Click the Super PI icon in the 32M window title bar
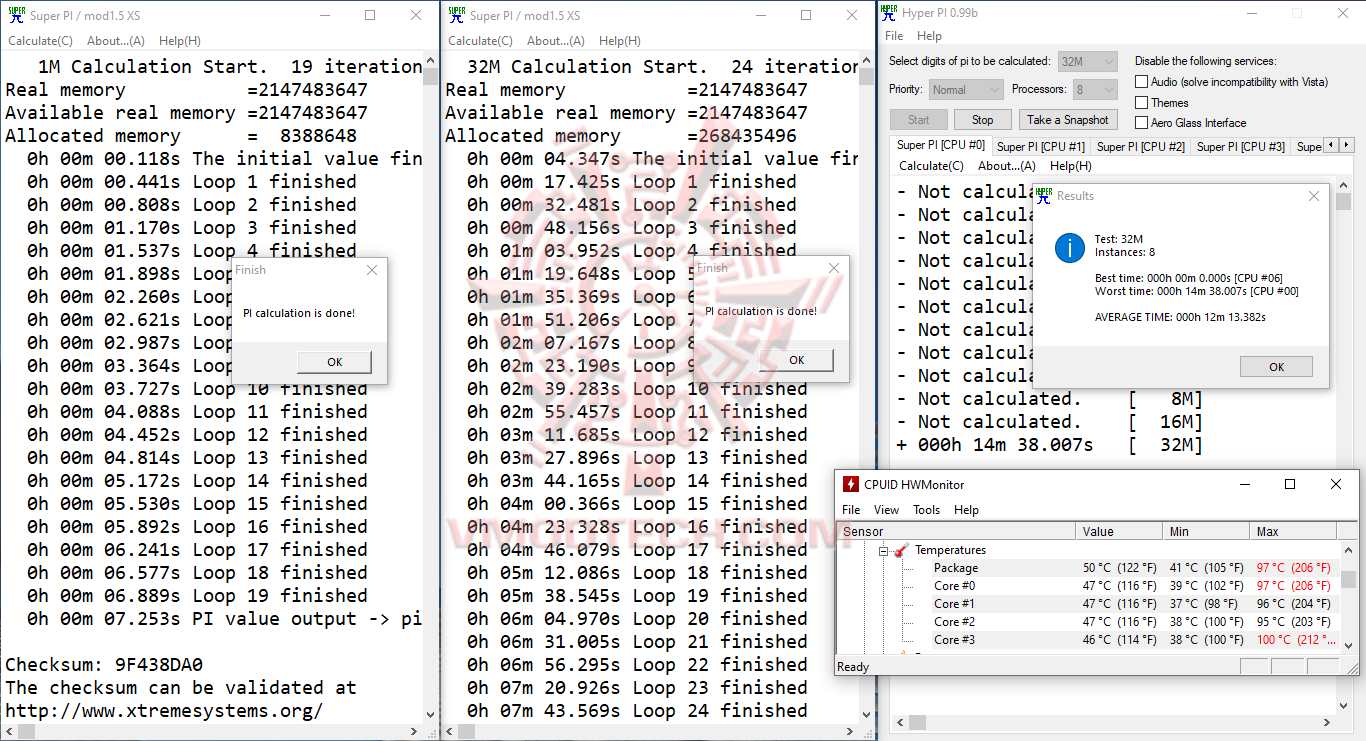The width and height of the screenshot is (1366, 741). point(457,15)
